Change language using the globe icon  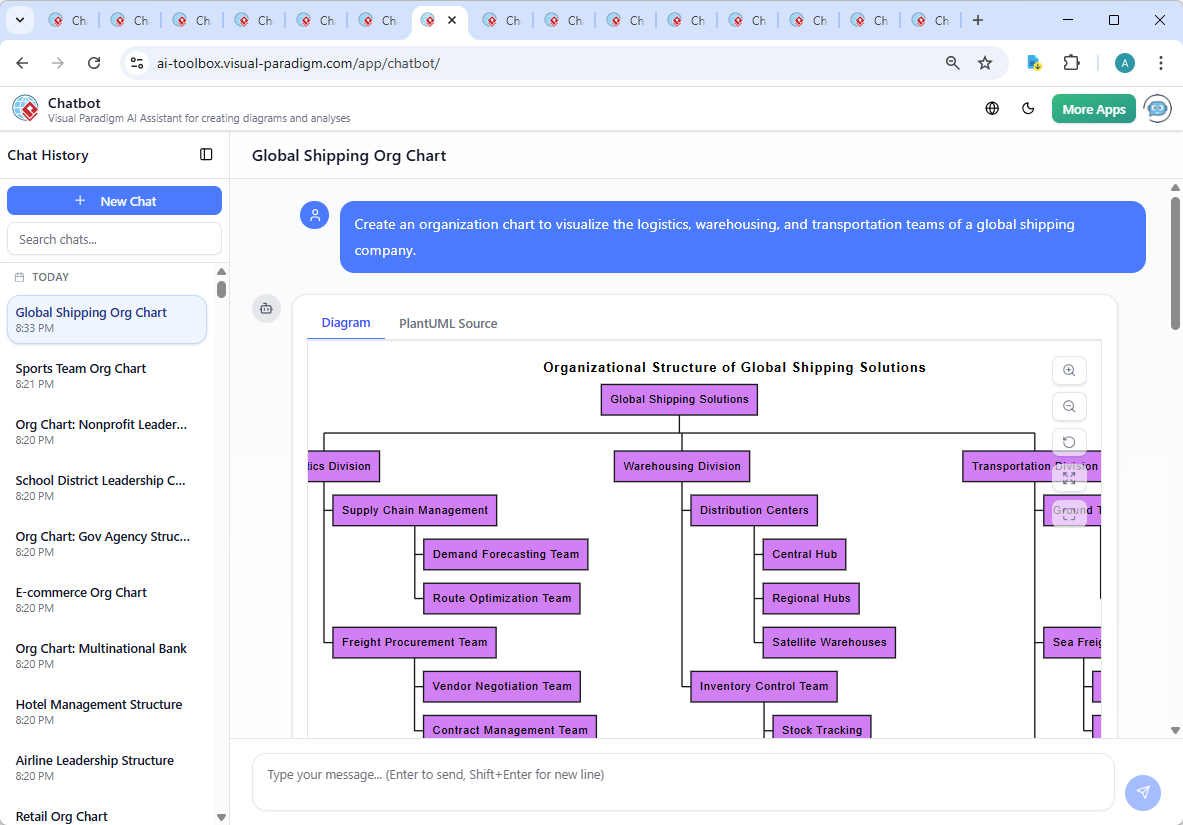coord(992,108)
